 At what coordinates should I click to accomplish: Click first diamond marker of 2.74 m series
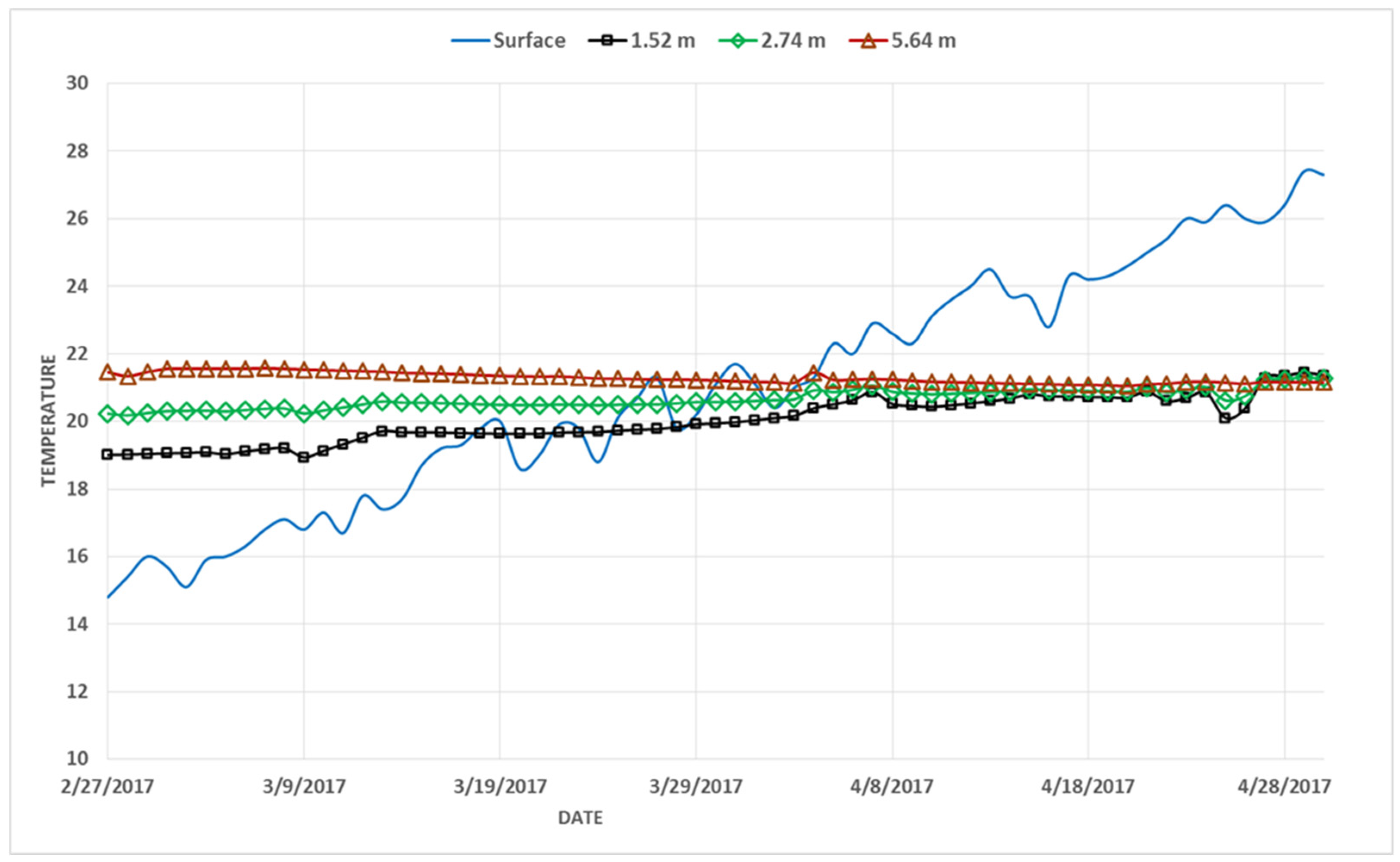point(108,414)
